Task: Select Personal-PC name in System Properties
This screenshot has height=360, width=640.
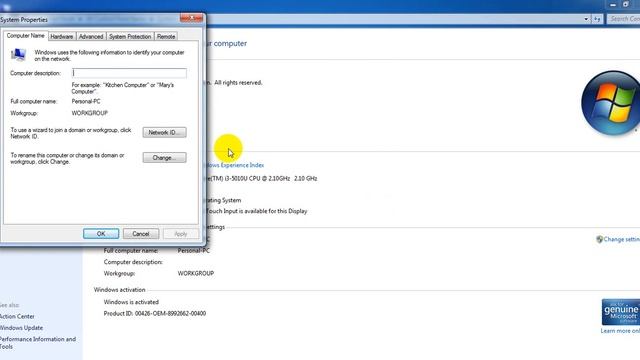Action: tap(86, 101)
